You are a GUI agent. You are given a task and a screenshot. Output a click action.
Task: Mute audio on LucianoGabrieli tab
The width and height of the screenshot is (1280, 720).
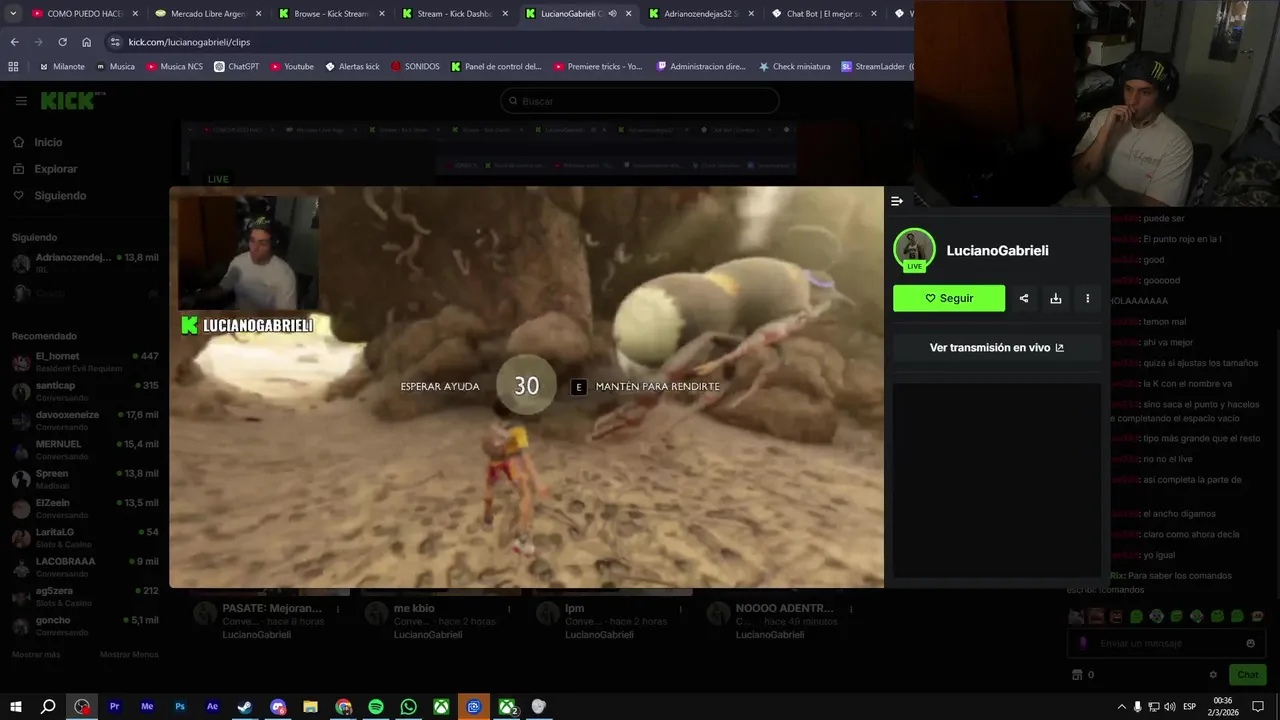[612, 14]
